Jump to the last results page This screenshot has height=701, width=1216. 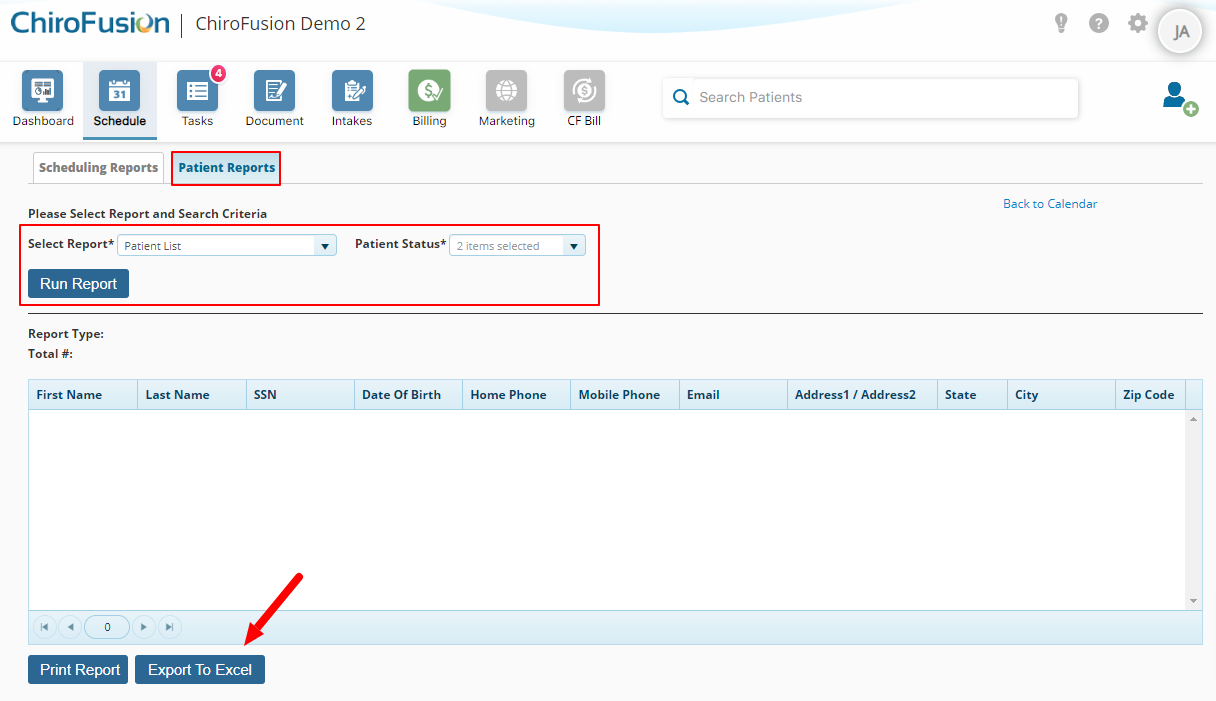coord(169,627)
